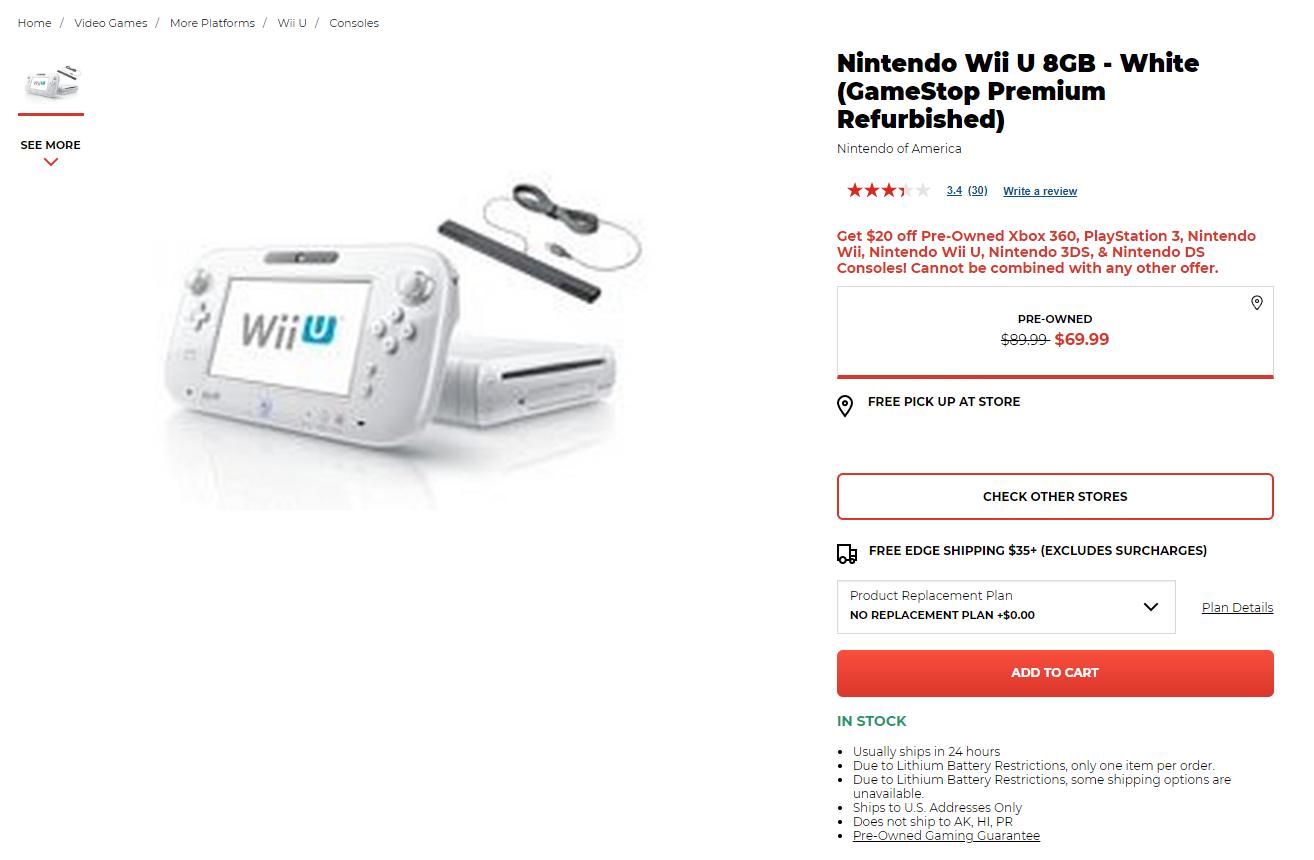Click the dropdown arrow beside No Replacement Plan
Image resolution: width=1314 pixels, height=860 pixels.
[x=1150, y=607]
